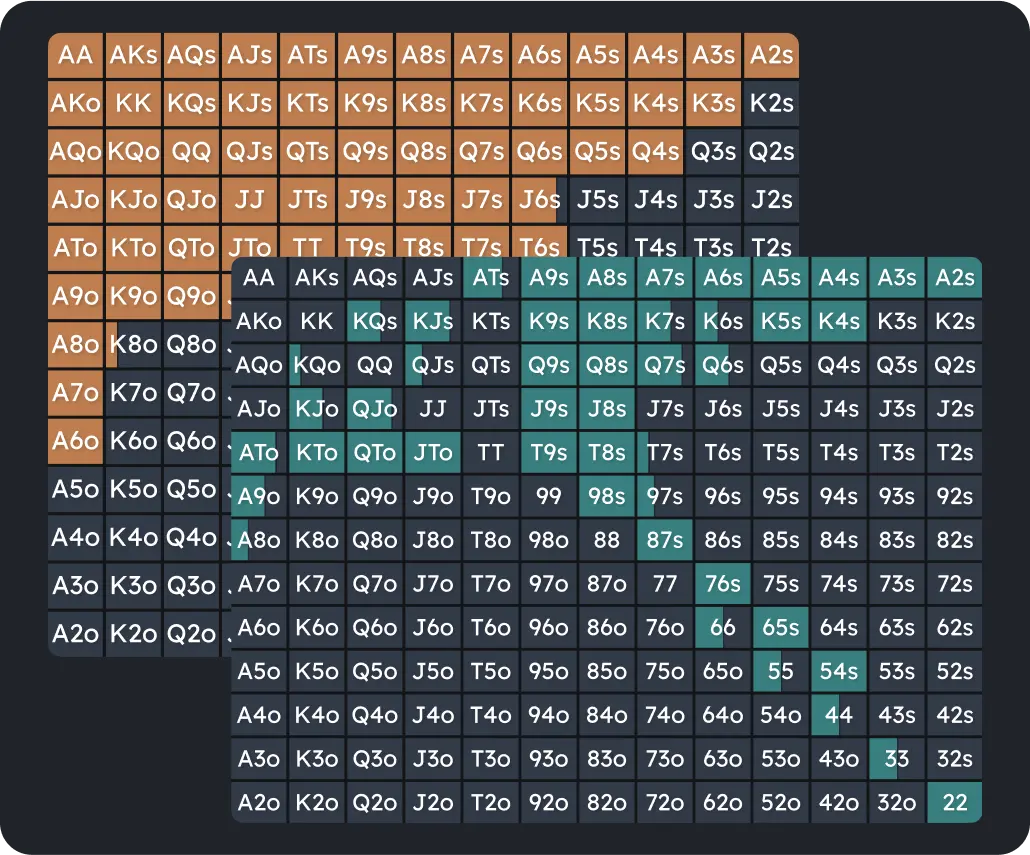Select the AA cell in the back orange grid
This screenshot has width=1030, height=855.
point(75,55)
